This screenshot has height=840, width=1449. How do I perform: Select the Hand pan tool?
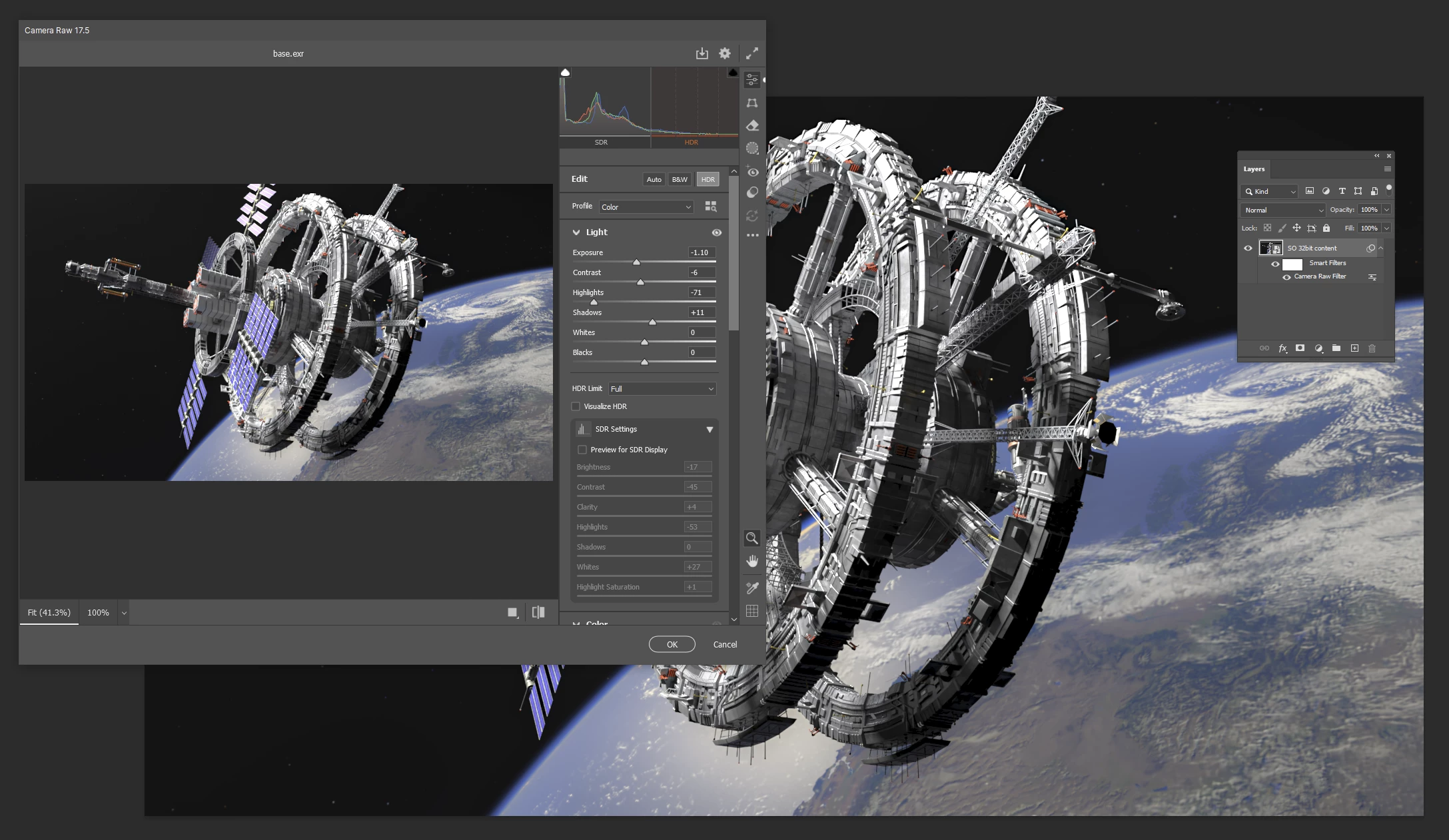(x=752, y=562)
